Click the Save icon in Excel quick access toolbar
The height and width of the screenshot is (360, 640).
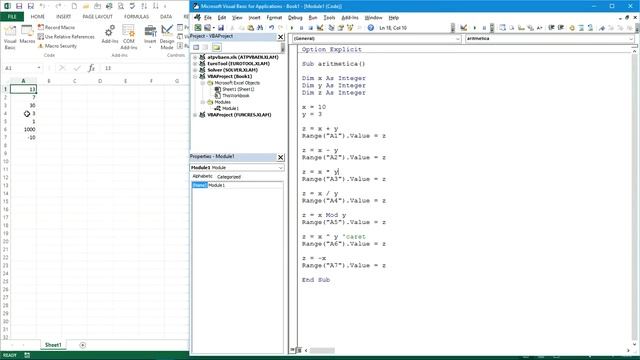pyautogui.click(x=19, y=6)
